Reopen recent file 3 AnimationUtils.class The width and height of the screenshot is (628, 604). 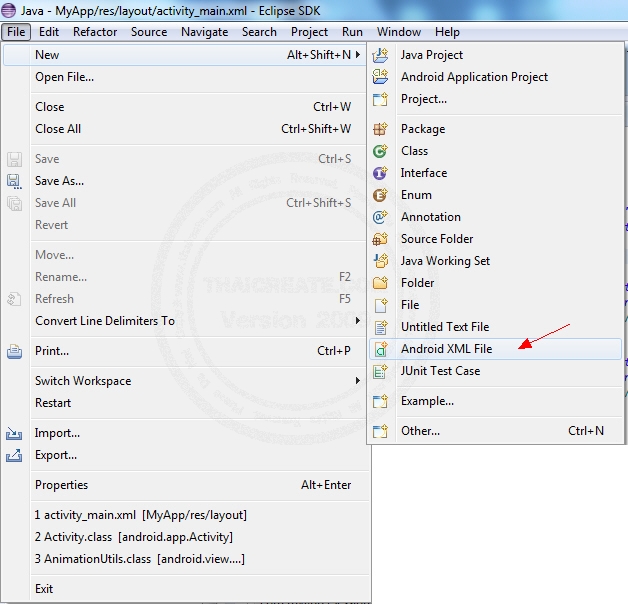(x=185, y=559)
